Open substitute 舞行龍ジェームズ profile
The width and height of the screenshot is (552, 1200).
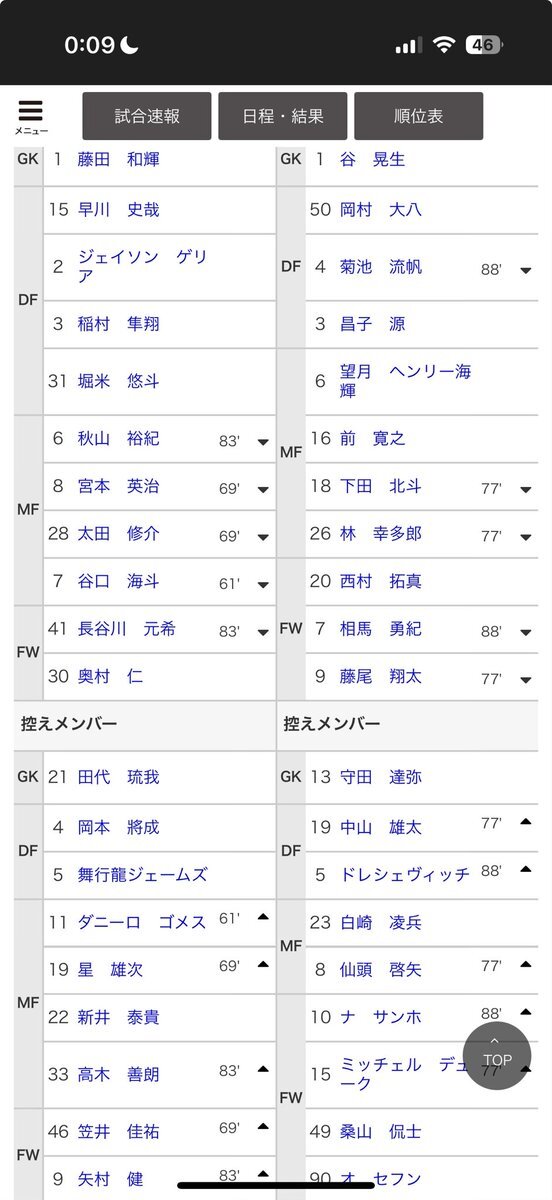tap(143, 875)
